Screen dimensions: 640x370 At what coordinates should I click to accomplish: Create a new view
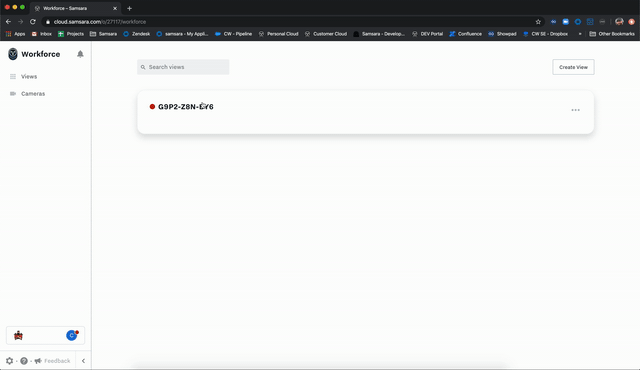[573, 67]
